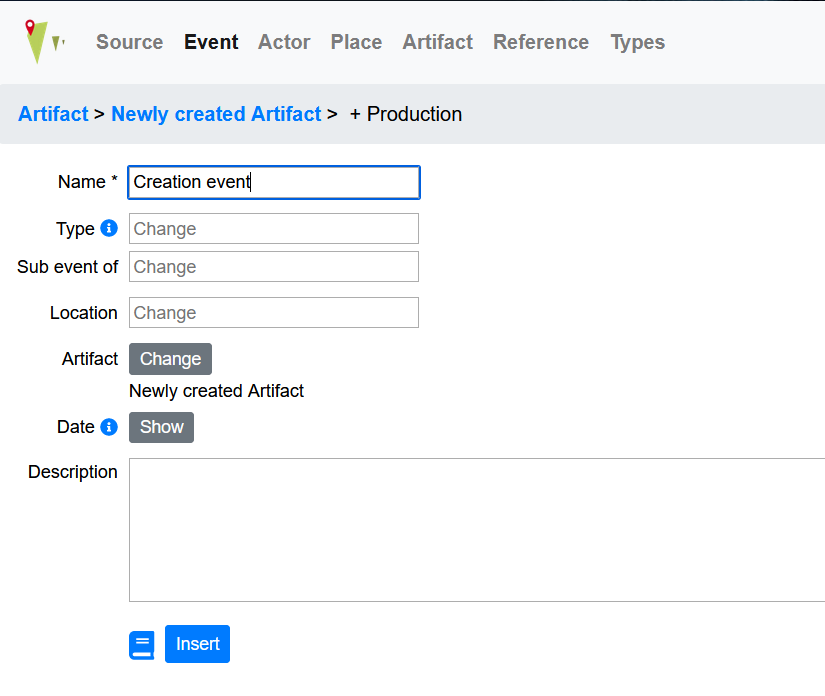Viewport: 825px width, 696px height.
Task: Click the Artifact breadcrumb link
Action: pos(53,114)
